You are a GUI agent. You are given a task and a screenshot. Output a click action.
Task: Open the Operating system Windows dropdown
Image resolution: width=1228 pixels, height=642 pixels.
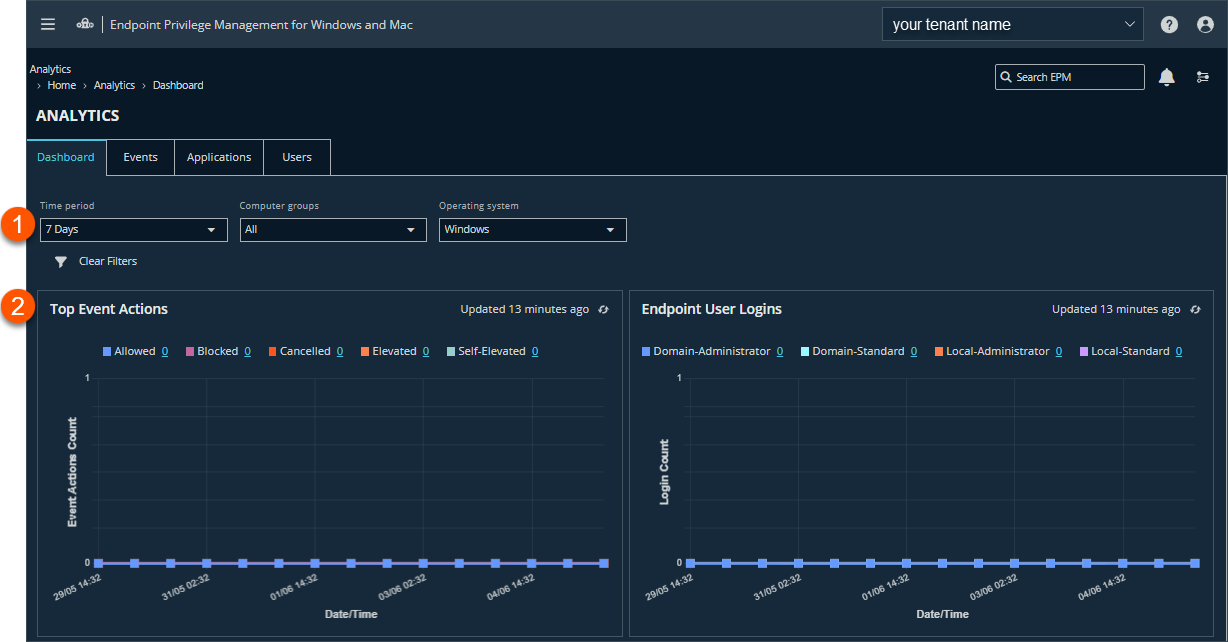point(533,230)
